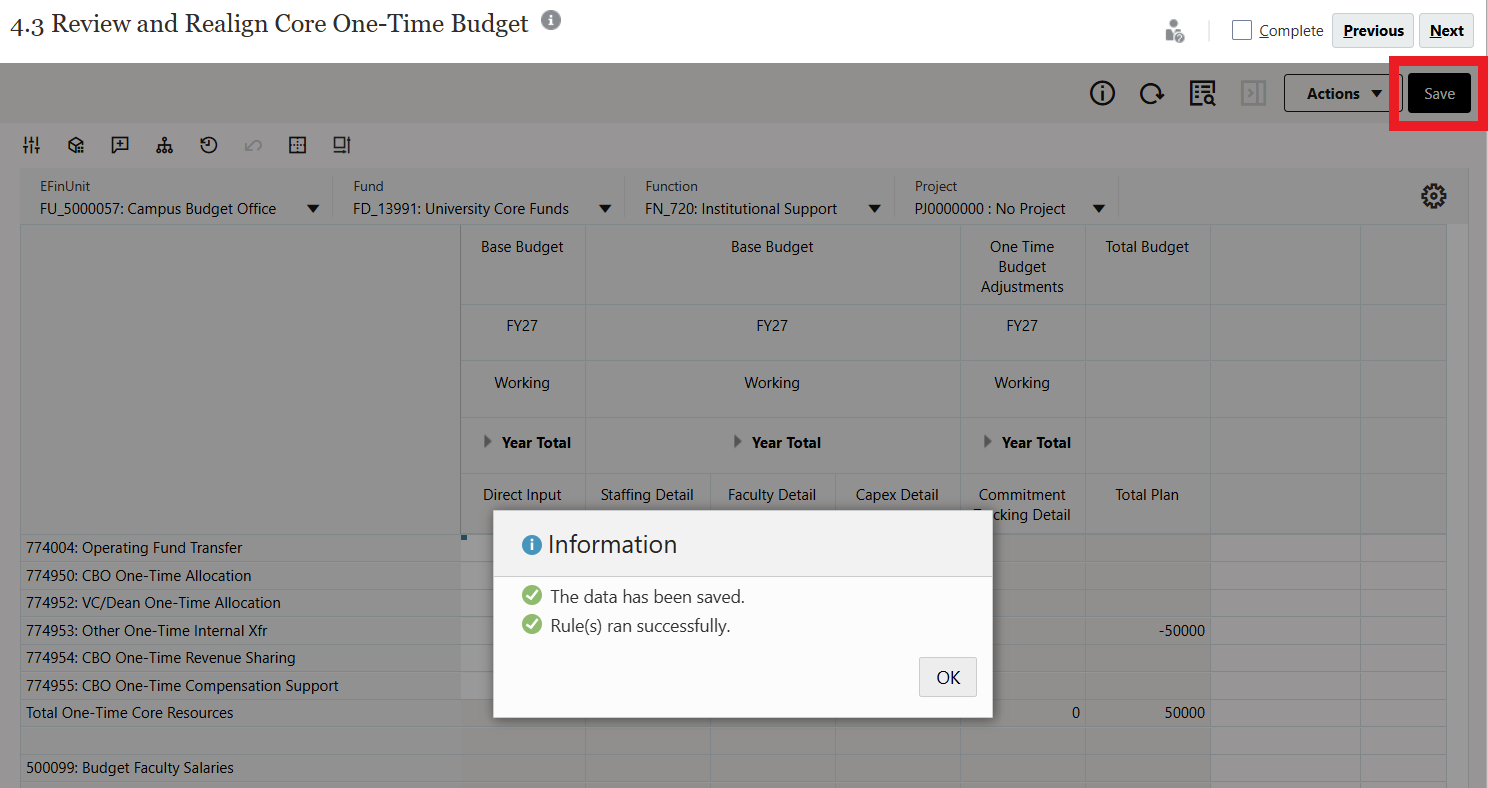Refresh the form data
This screenshot has height=788, width=1488.
click(x=1152, y=93)
